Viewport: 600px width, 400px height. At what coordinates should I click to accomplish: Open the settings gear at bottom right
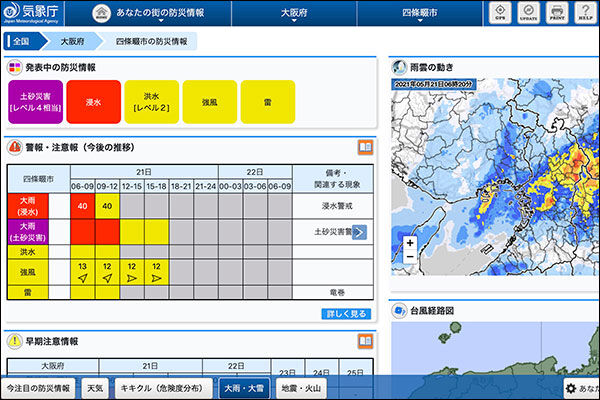pyautogui.click(x=571, y=389)
